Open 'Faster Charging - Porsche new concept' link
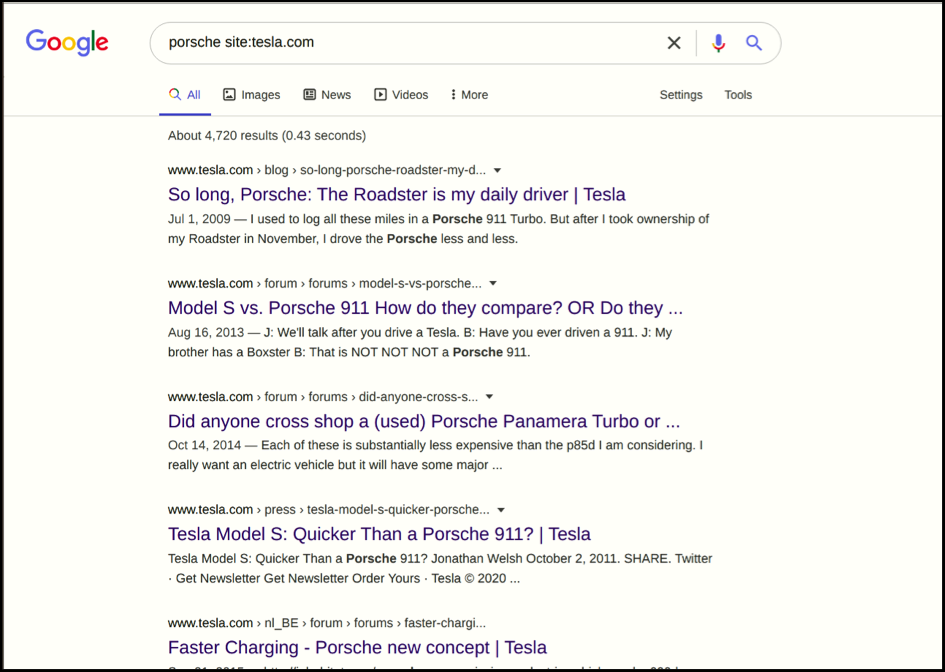This screenshot has width=945, height=672. point(357,647)
